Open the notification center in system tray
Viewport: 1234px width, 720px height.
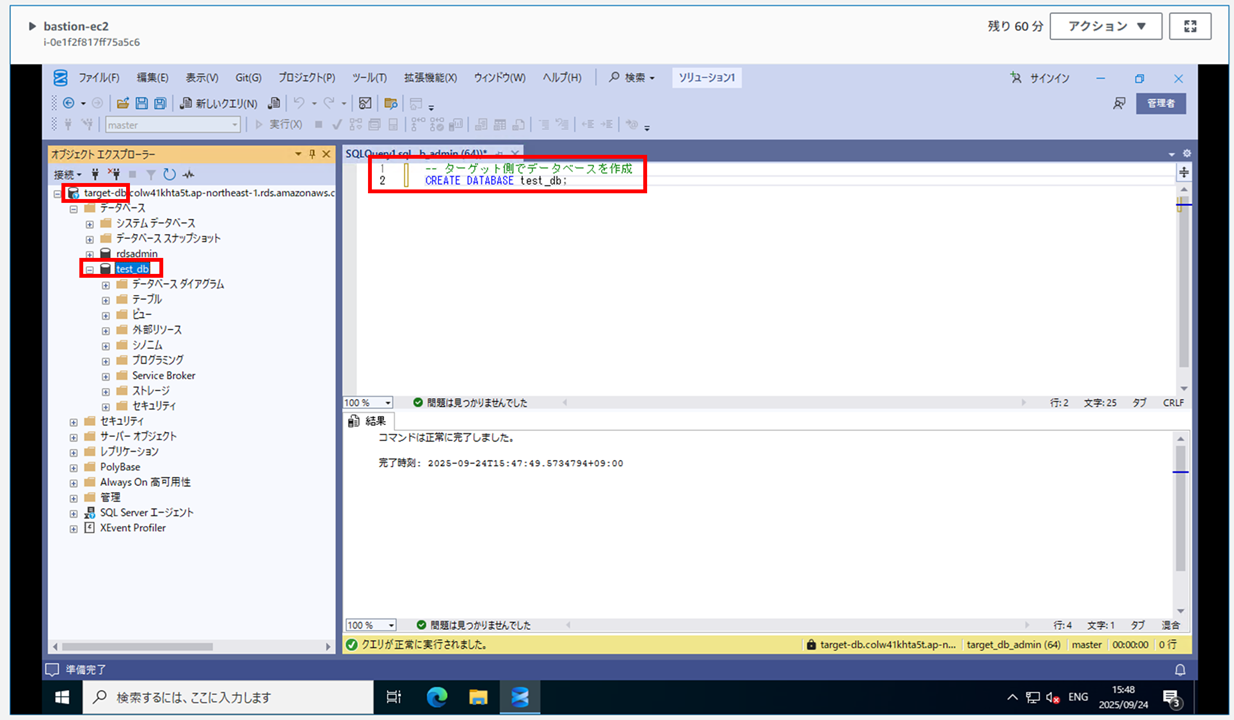(x=1171, y=697)
